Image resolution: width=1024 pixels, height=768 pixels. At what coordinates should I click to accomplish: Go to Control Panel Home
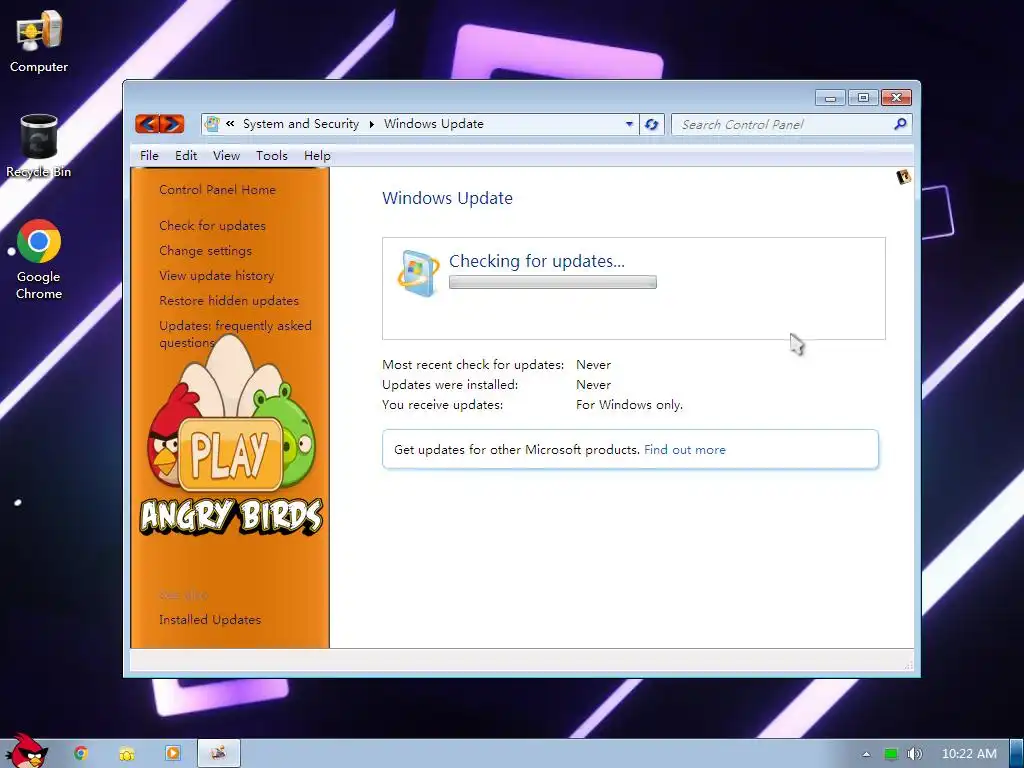click(217, 189)
